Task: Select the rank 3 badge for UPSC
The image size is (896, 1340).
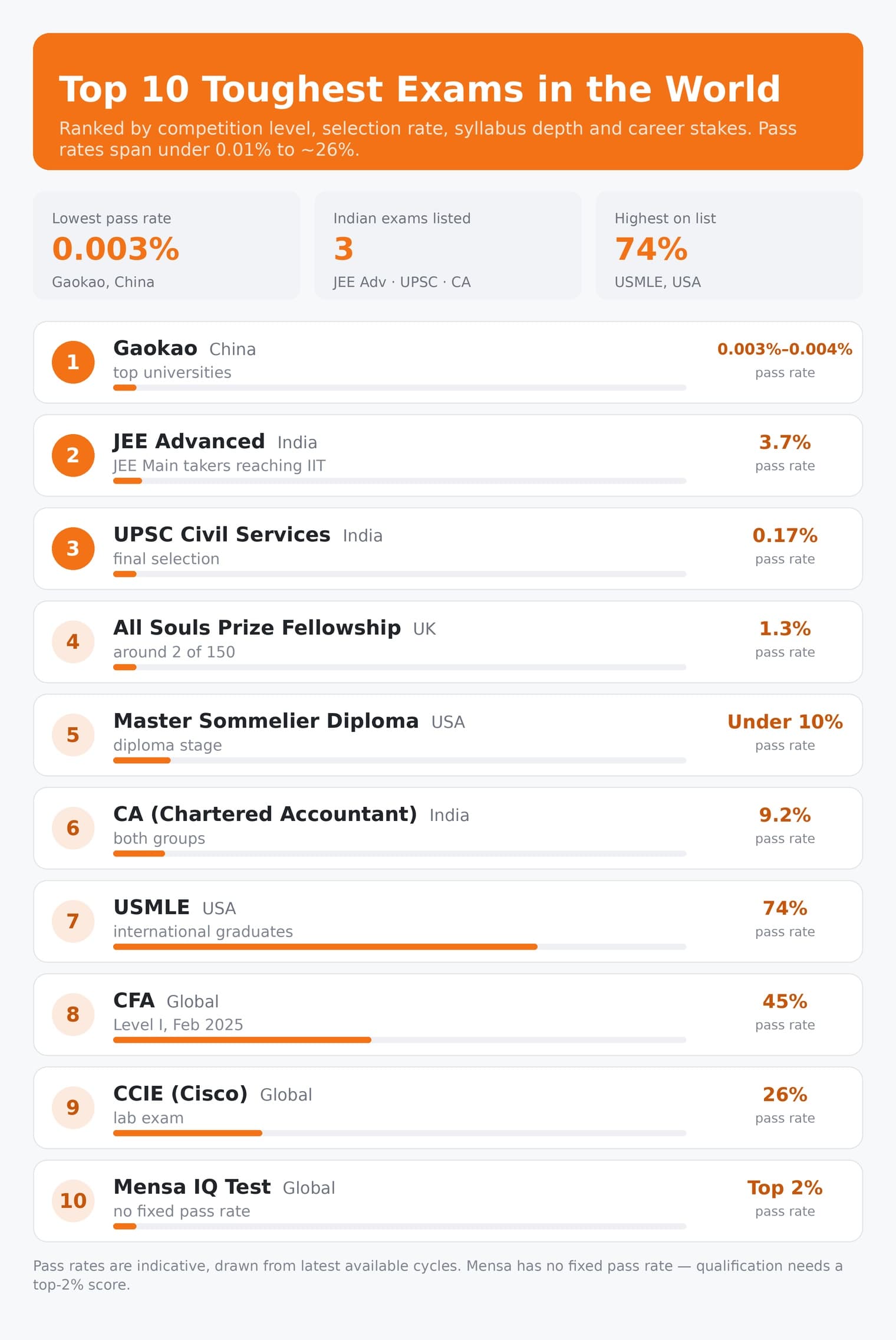Action: [x=73, y=549]
